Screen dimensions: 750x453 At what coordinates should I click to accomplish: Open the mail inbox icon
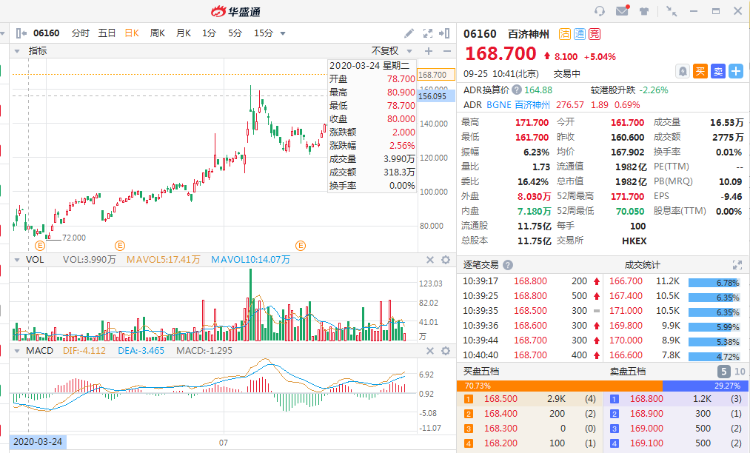(x=622, y=11)
